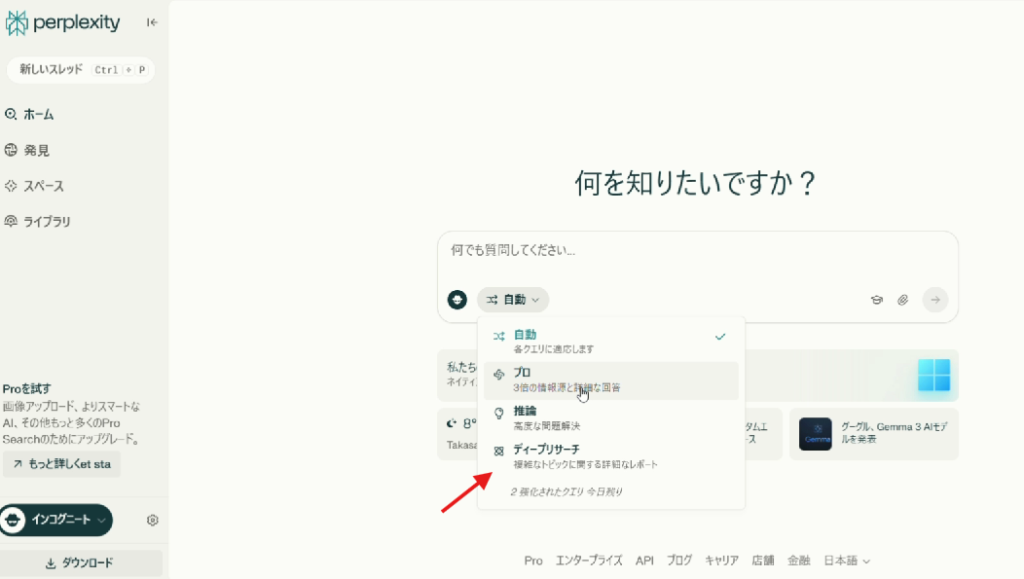Open the weather card showing 8°
The height and width of the screenshot is (579, 1024).
tap(461, 434)
